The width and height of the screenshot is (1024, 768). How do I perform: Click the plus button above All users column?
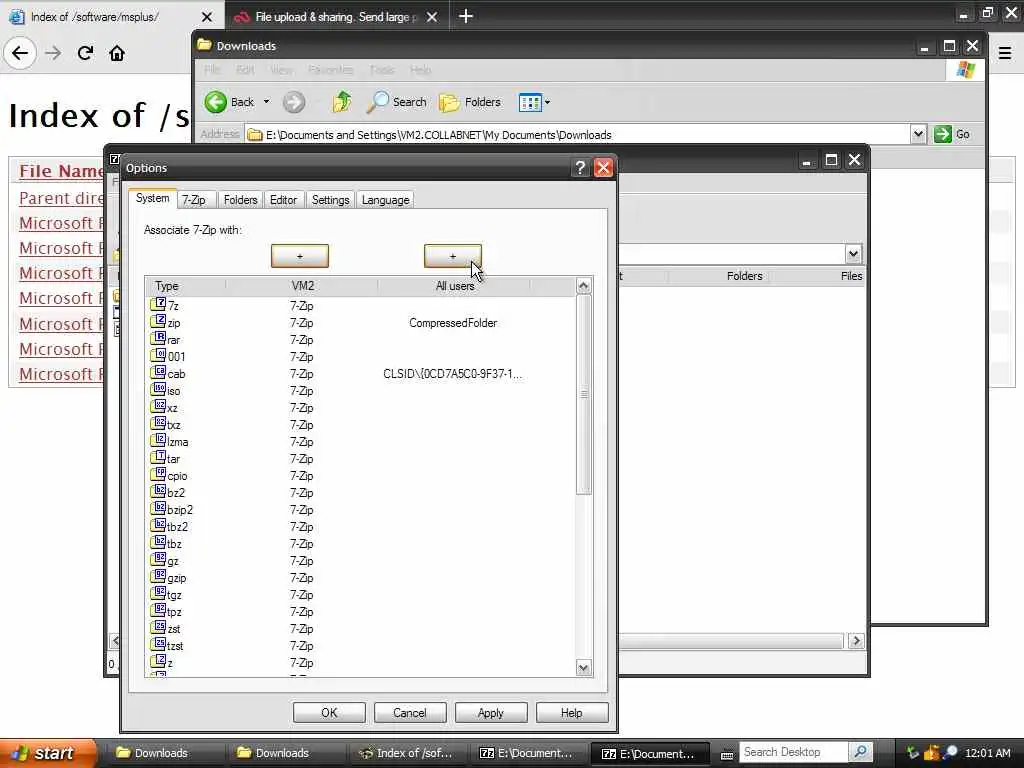point(453,256)
